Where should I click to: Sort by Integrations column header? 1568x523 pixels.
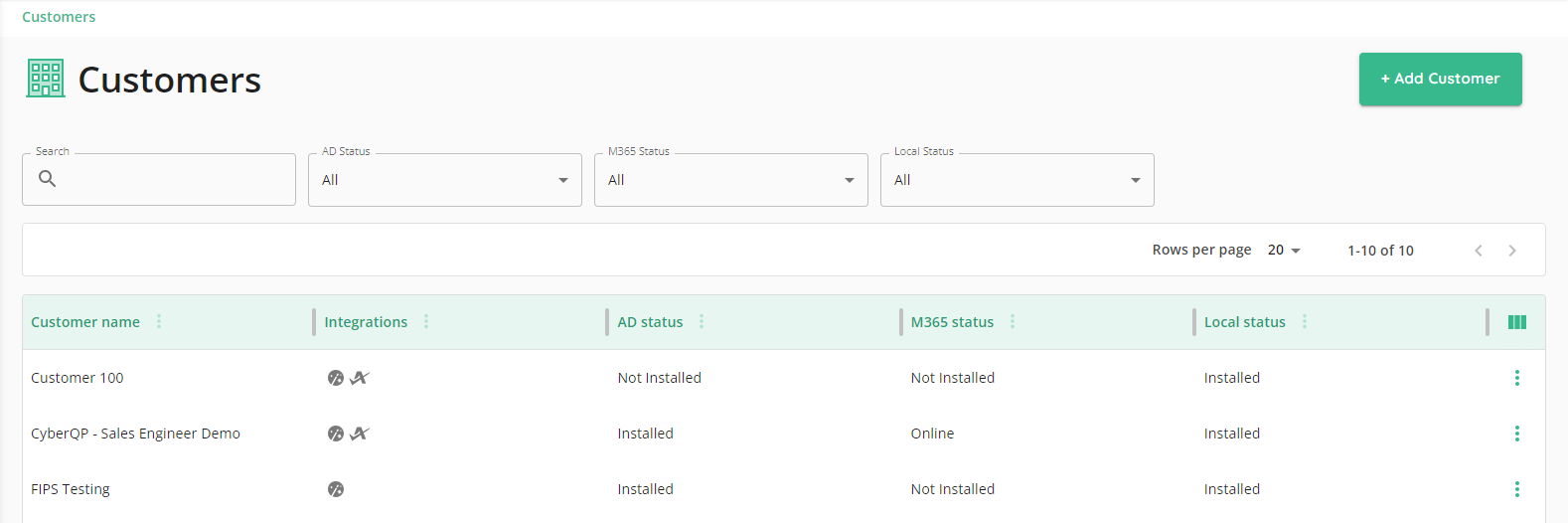[366, 322]
